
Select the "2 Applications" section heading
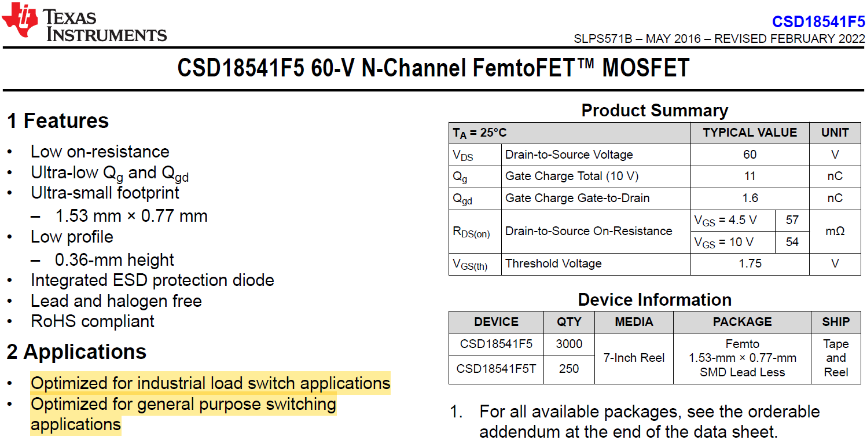pos(77,352)
